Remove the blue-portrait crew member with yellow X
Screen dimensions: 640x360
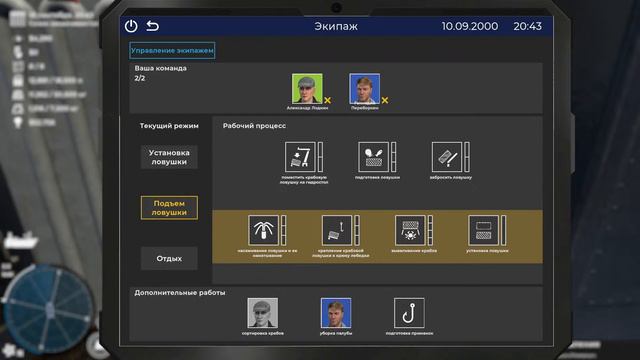[x=384, y=100]
